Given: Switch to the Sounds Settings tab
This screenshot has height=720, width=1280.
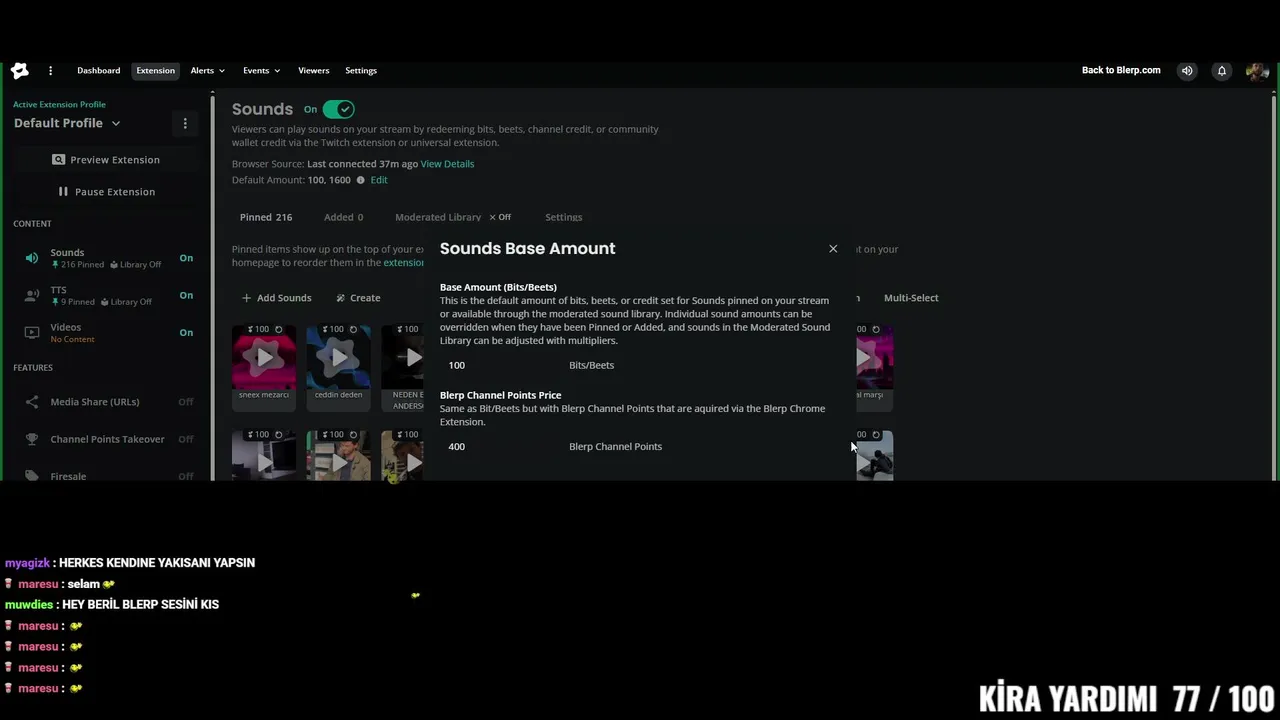Looking at the screenshot, I should pos(563,217).
